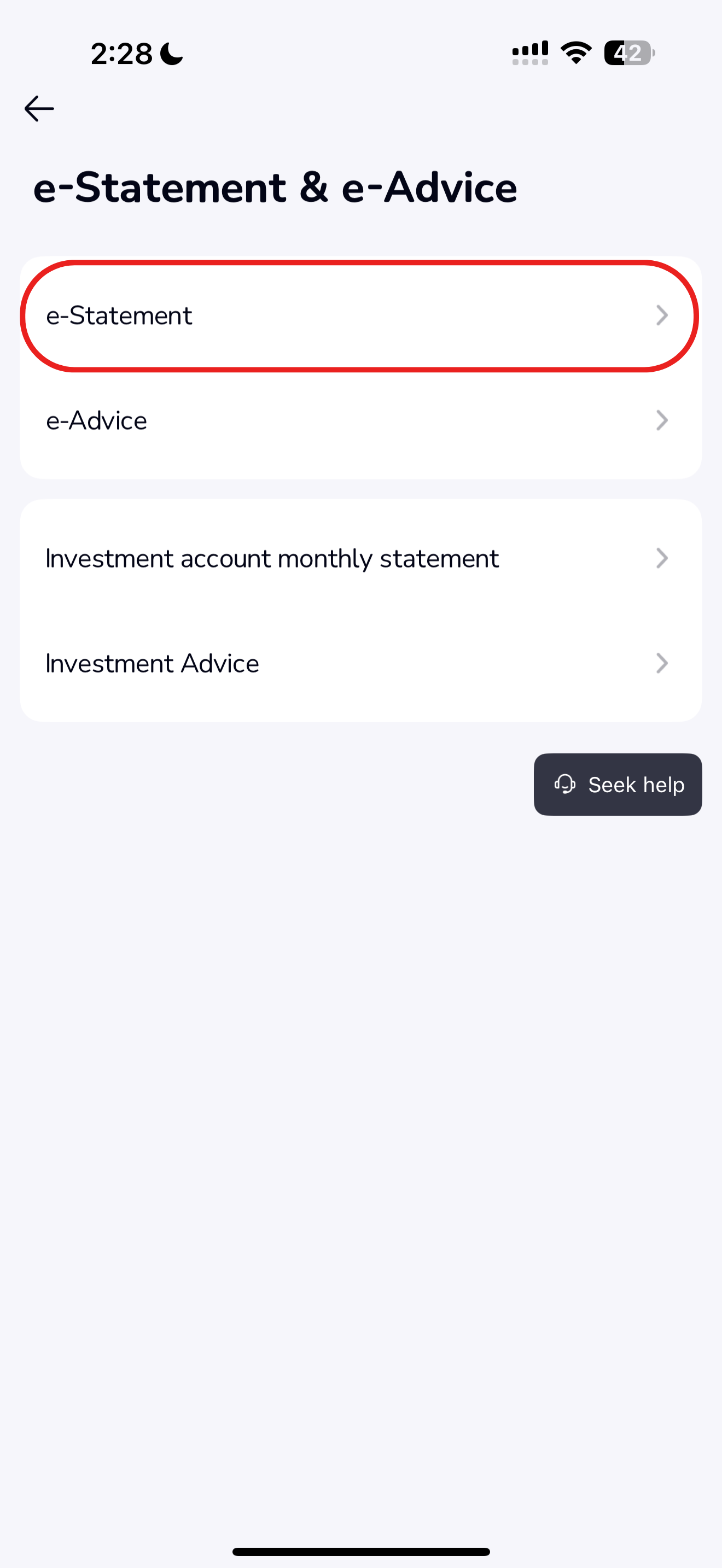This screenshot has width=722, height=1568.
Task: Tap the back arrow icon
Action: click(x=39, y=109)
